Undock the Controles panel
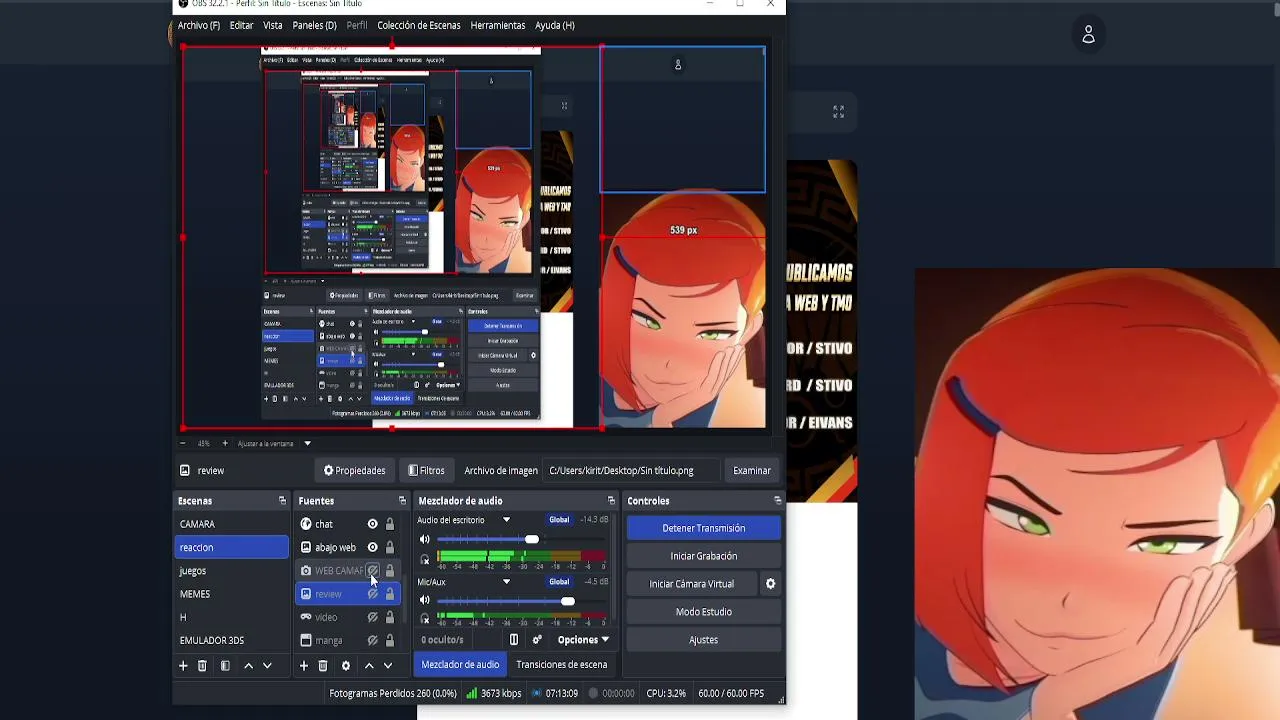This screenshot has height=720, width=1280. (777, 501)
